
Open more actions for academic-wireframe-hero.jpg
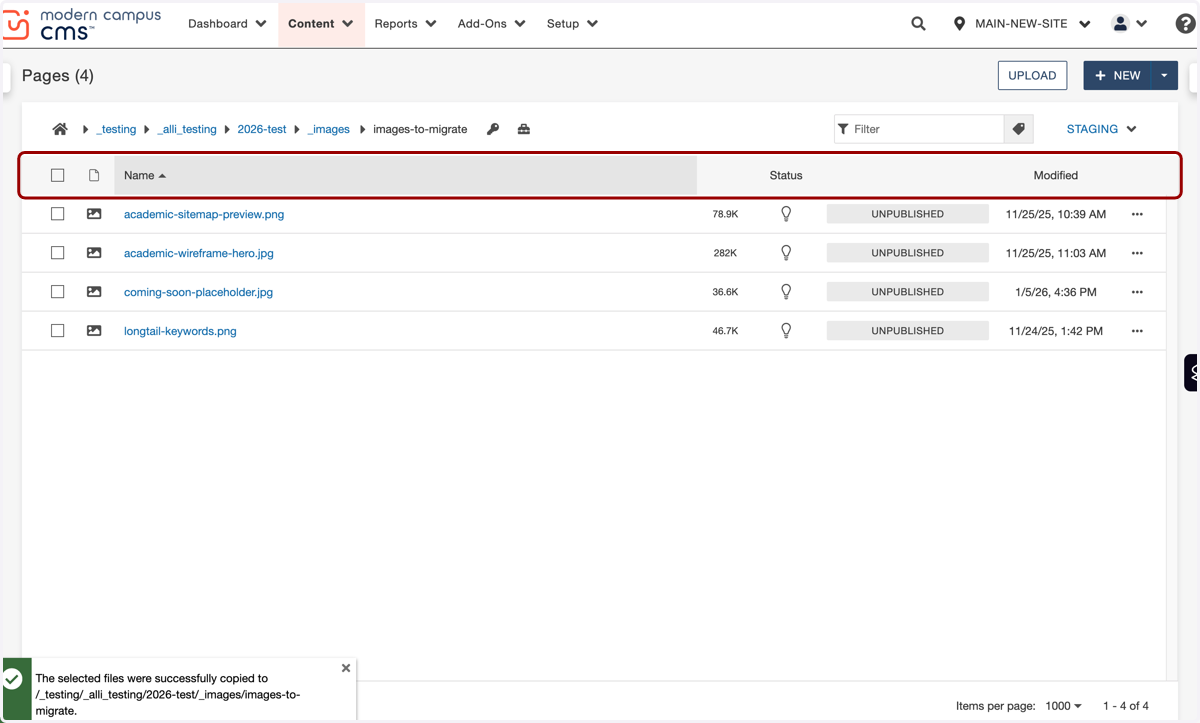(x=1137, y=253)
